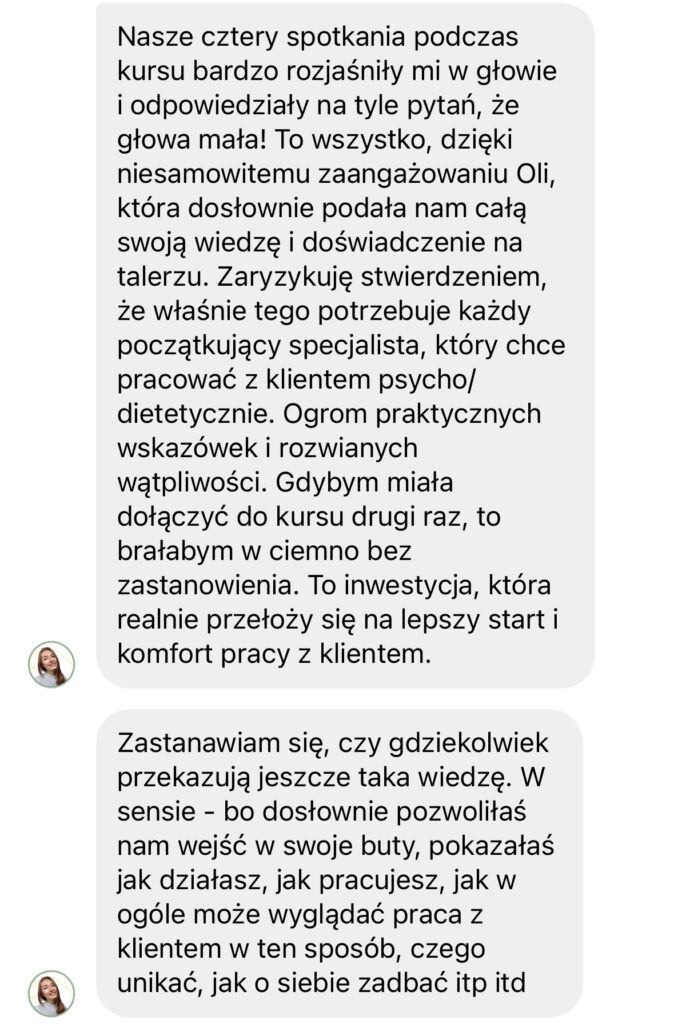This screenshot has width=674, height=1024.
Task: Open sender avatar beside the second message
Action: (x=52, y=993)
